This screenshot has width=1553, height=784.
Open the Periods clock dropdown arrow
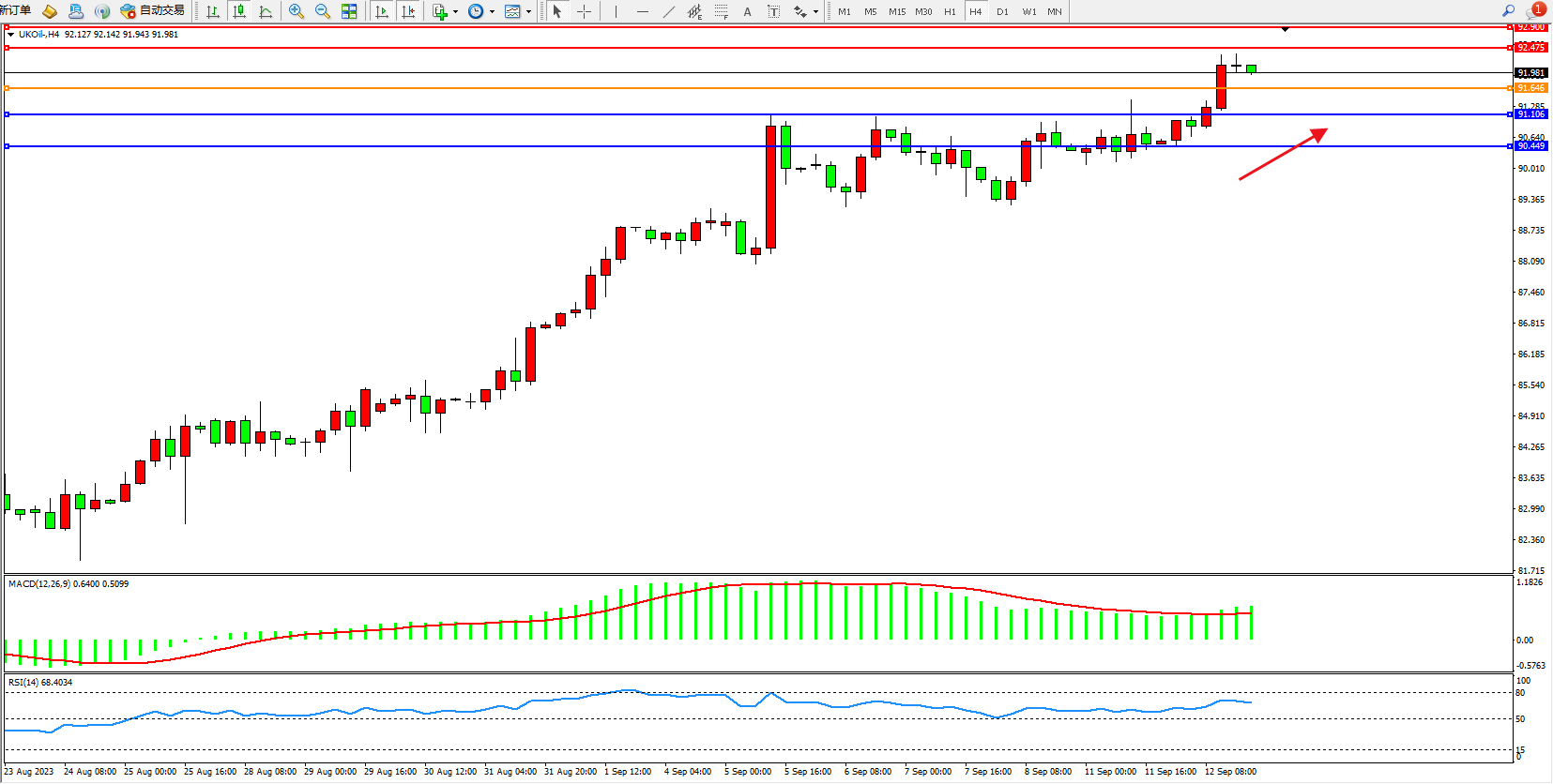coord(492,11)
